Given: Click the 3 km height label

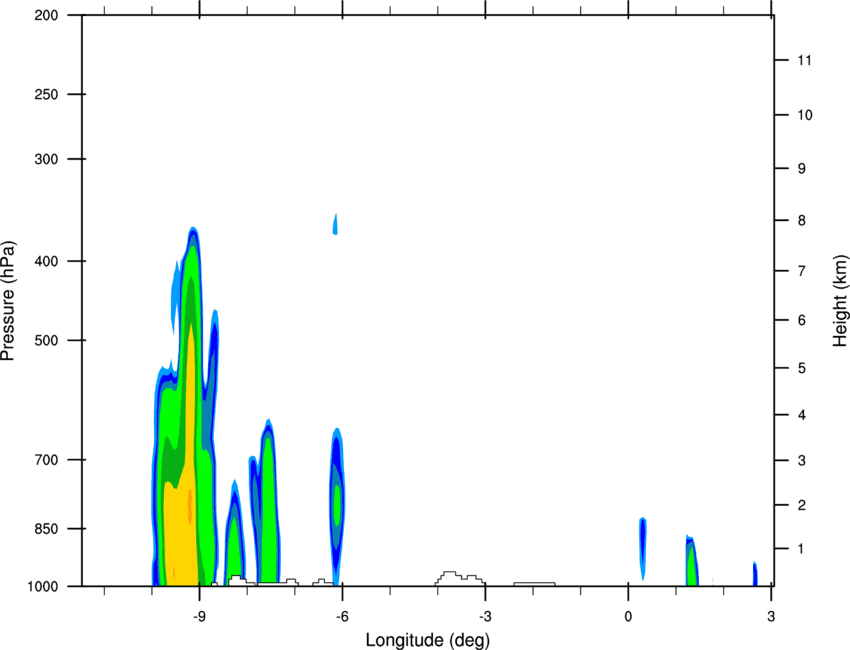Looking at the screenshot, I should [802, 461].
